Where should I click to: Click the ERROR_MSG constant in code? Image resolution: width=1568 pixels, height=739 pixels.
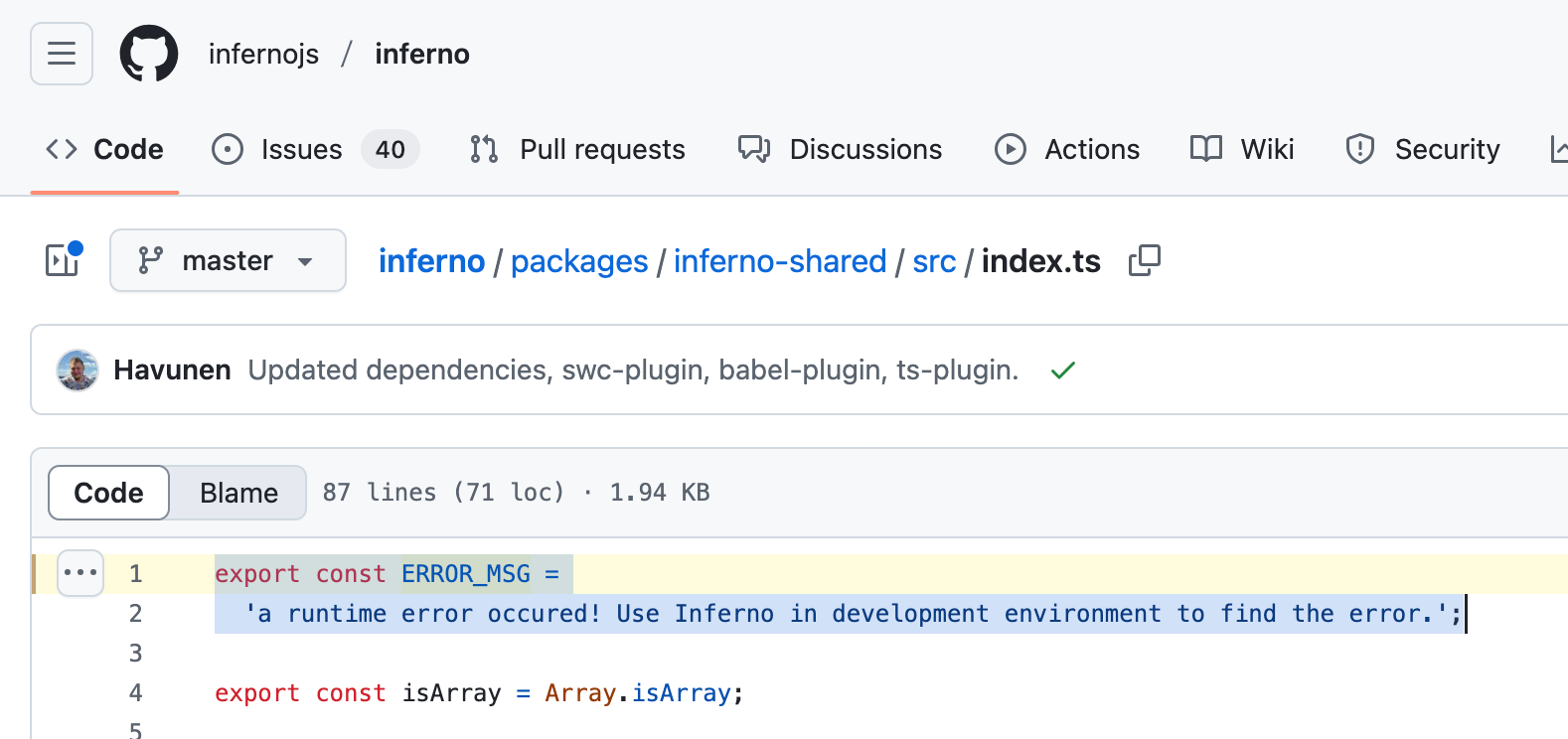466,574
